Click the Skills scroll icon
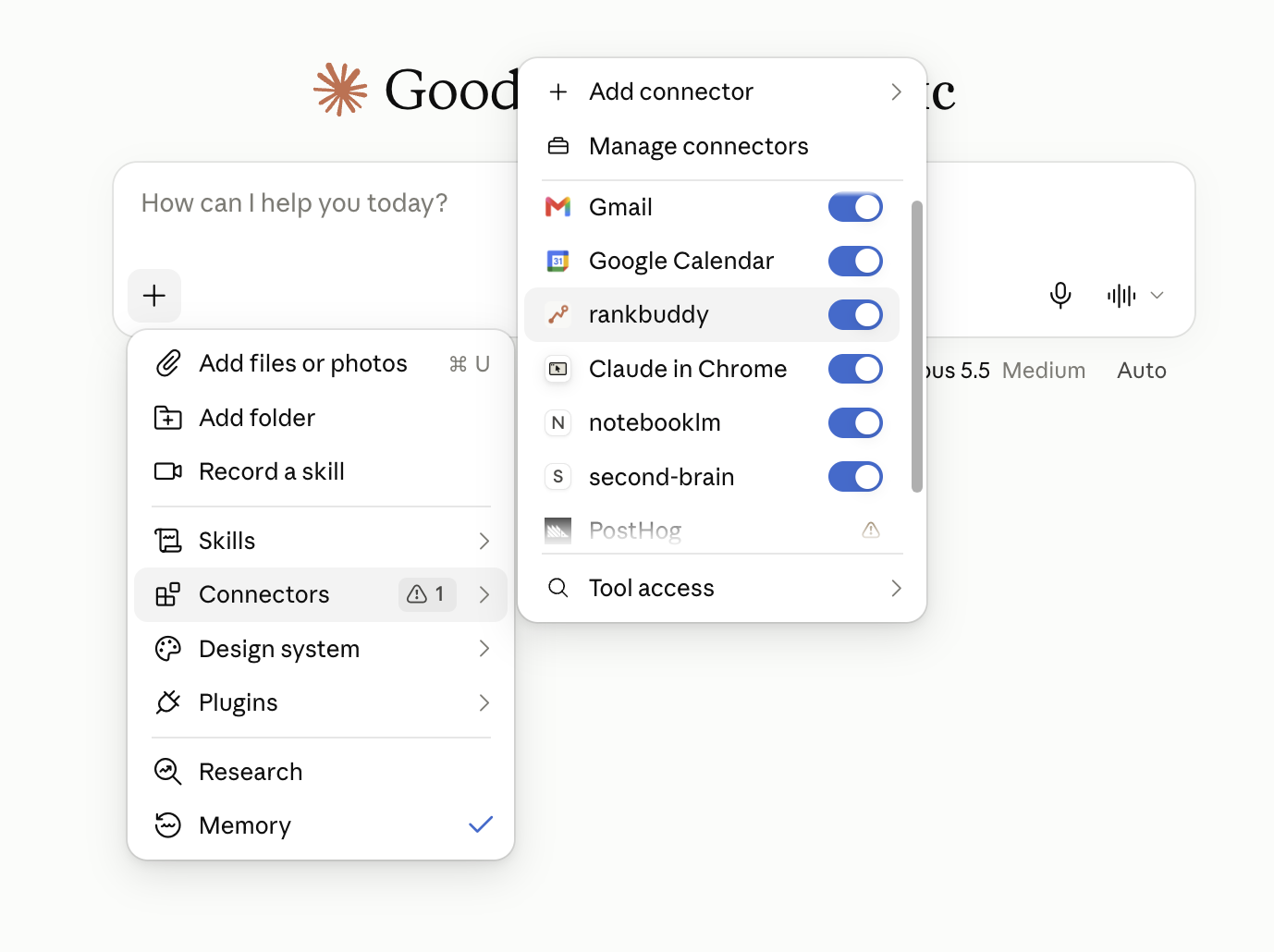Image resolution: width=1274 pixels, height=952 pixels. point(168,541)
